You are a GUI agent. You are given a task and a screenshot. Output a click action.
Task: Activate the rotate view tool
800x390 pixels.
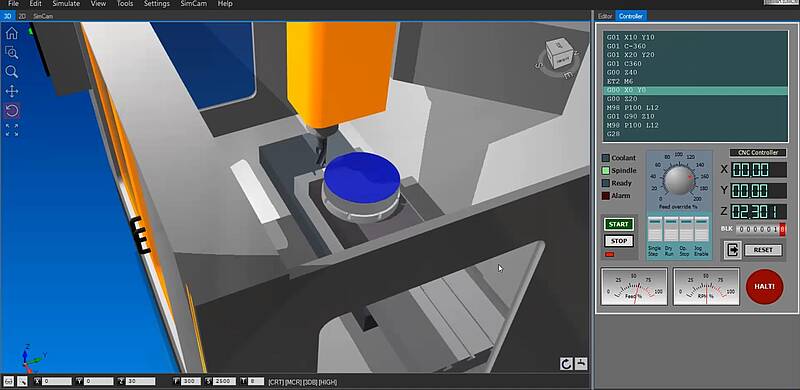click(x=11, y=110)
